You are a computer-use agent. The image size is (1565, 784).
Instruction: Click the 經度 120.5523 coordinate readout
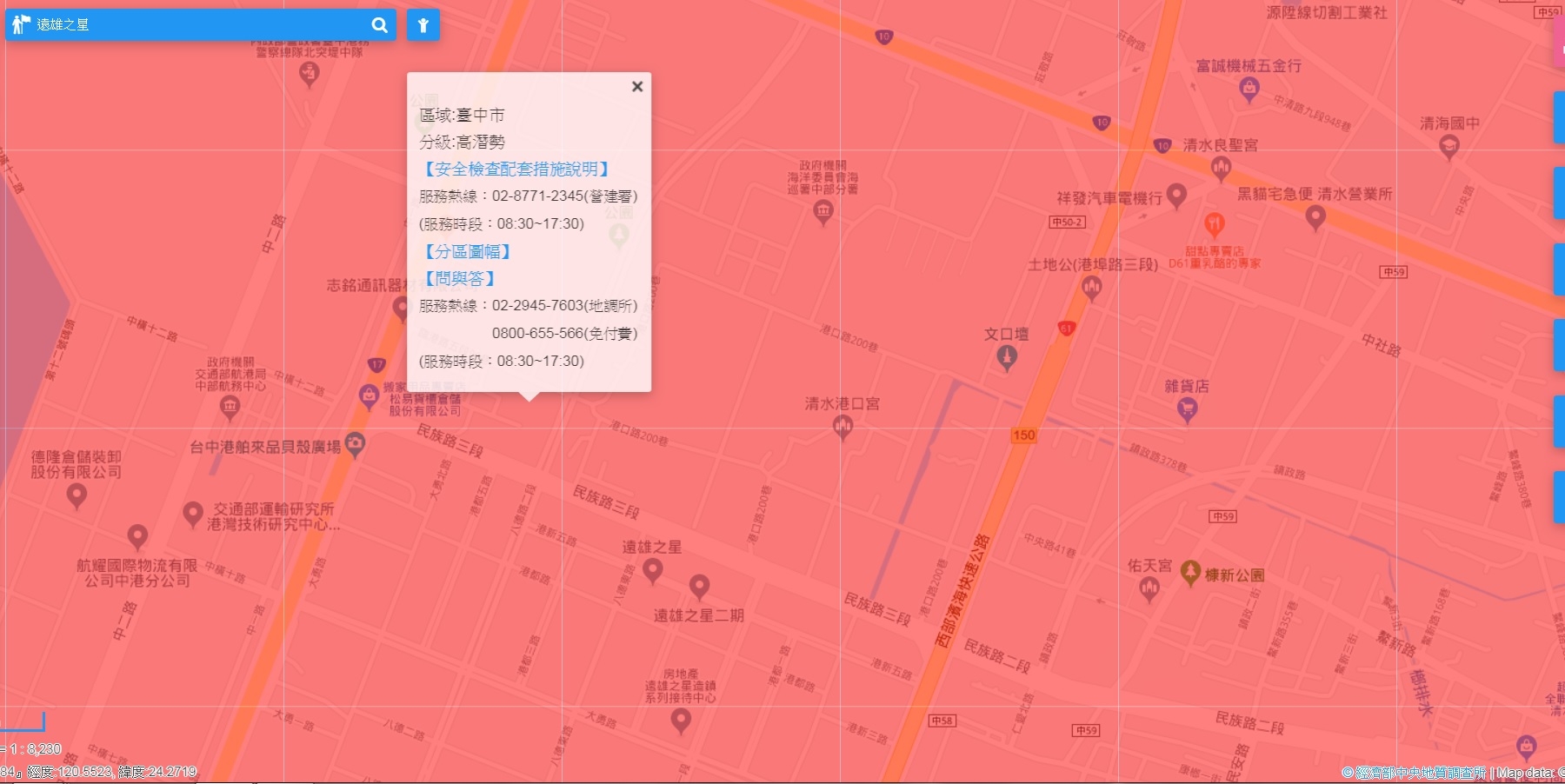click(63, 772)
